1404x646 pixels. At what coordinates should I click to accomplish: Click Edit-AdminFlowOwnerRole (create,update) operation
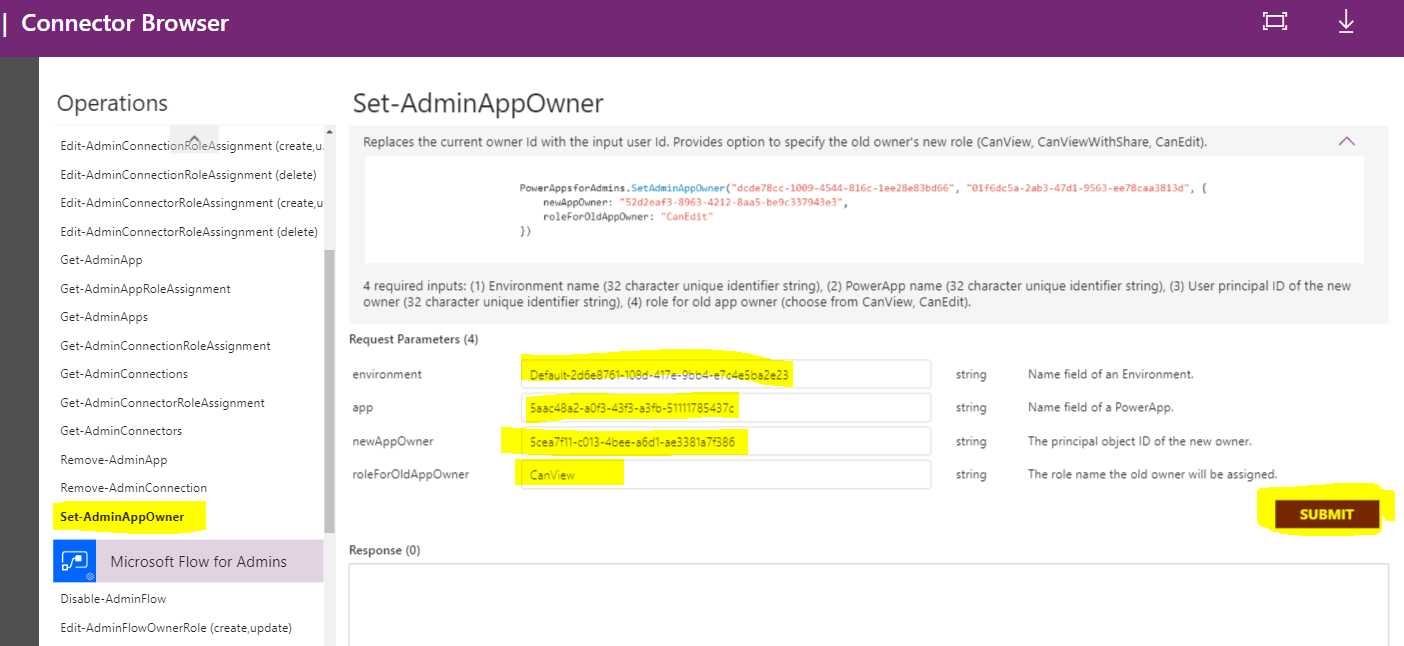coord(175,628)
